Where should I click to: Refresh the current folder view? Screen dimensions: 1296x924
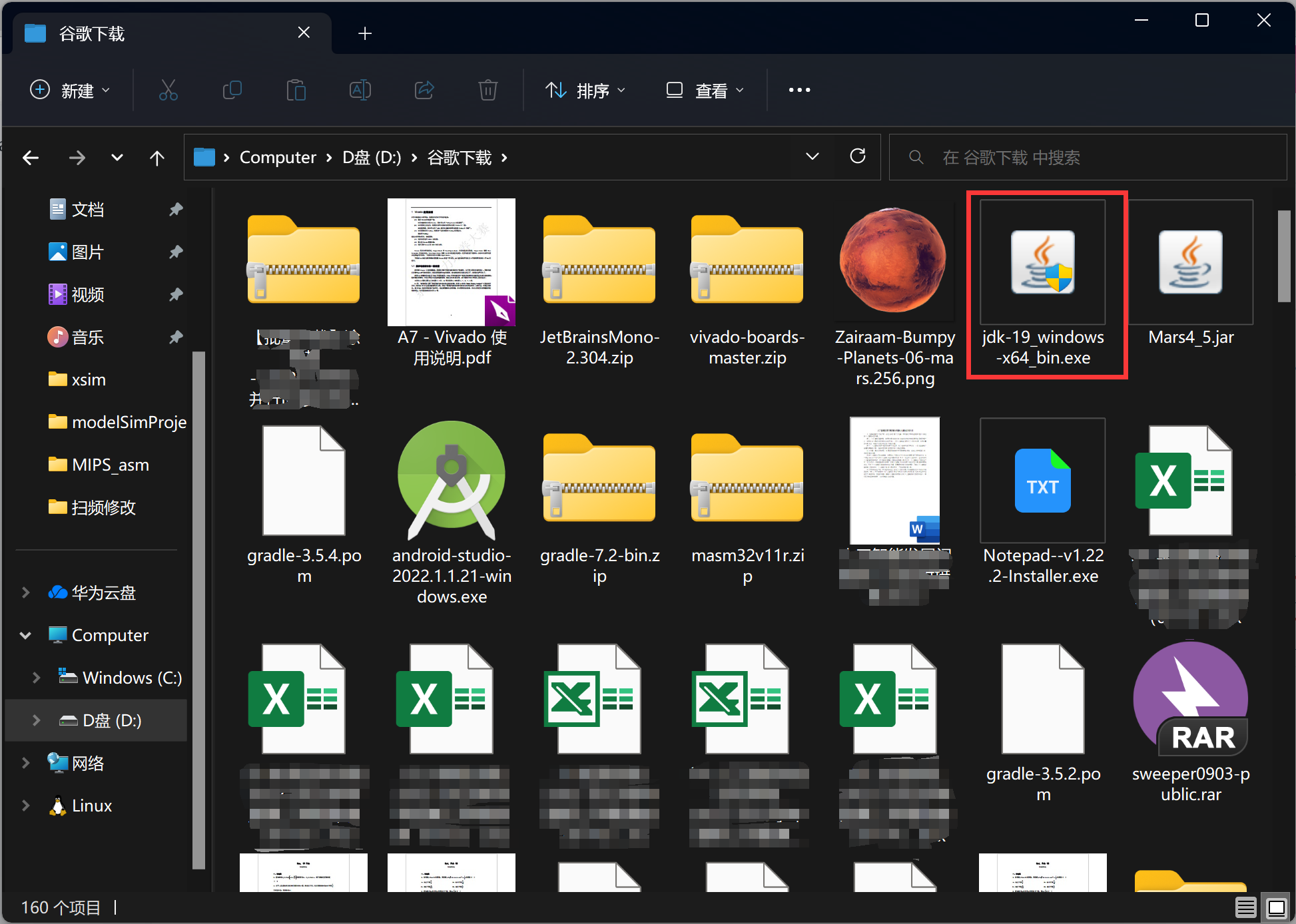click(x=858, y=156)
